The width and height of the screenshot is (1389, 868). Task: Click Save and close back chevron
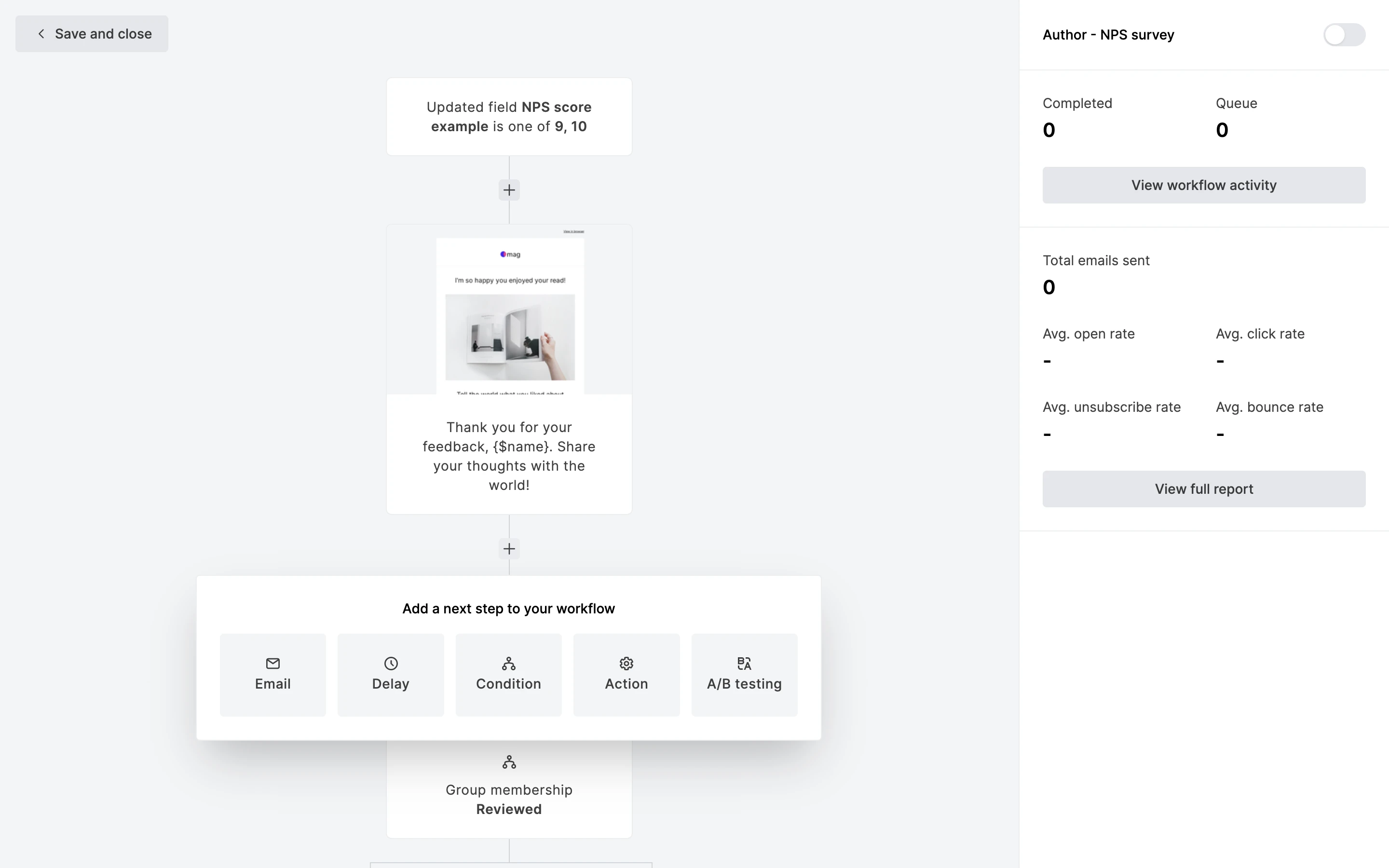[41, 34]
